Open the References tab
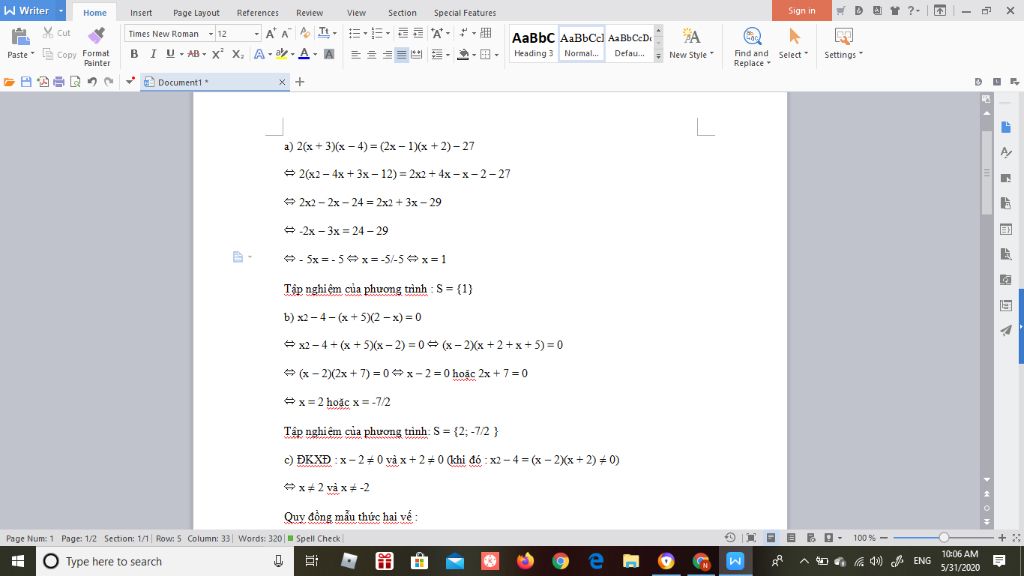 pos(257,12)
